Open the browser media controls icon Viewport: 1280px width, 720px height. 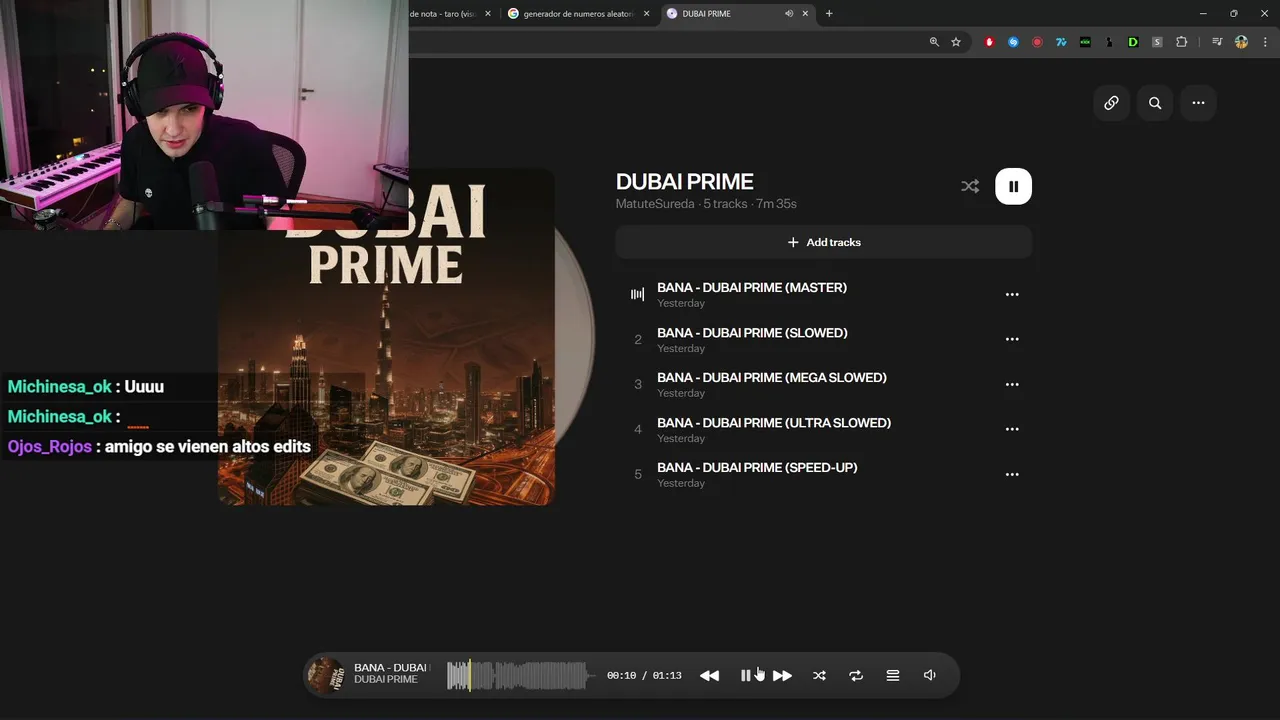click(x=1217, y=42)
